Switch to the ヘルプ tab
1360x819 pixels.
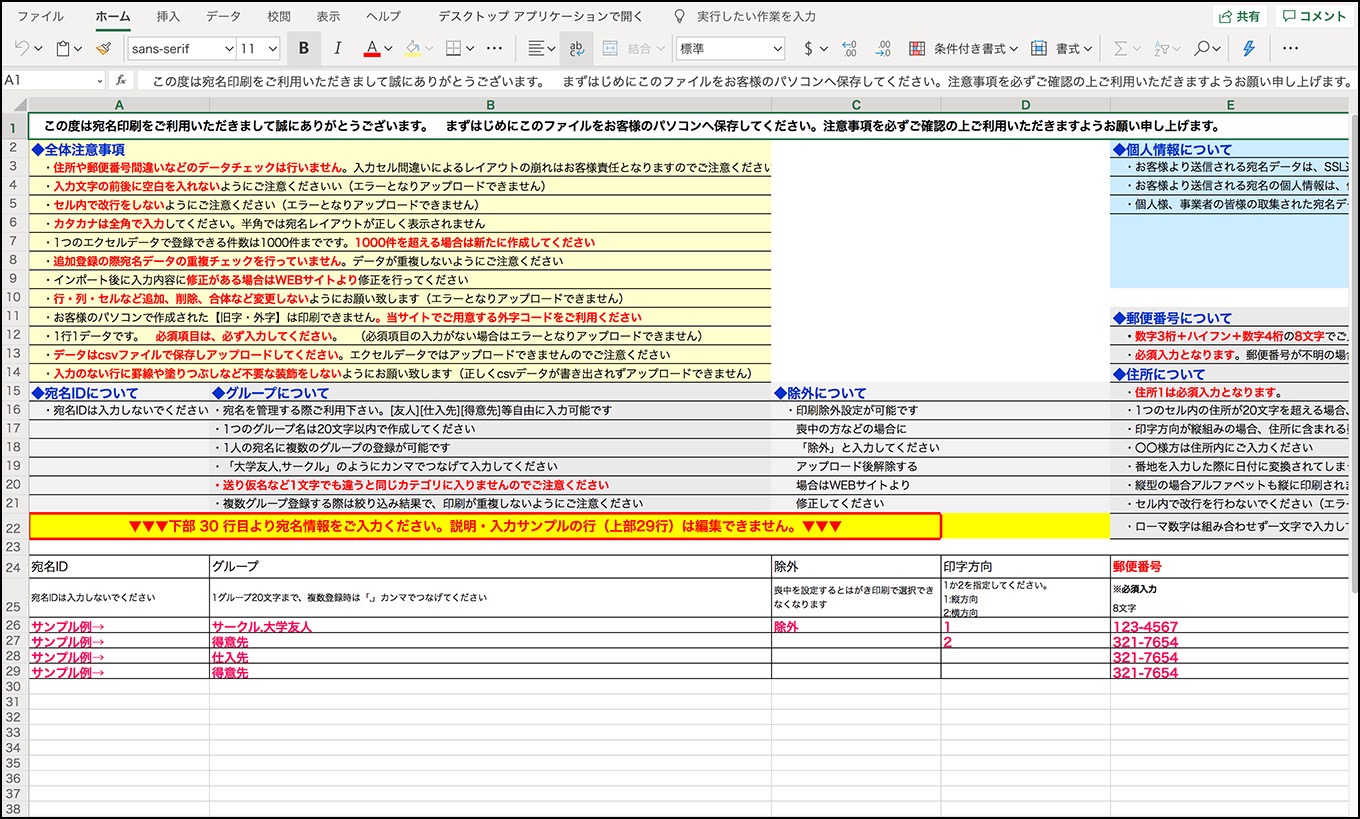pyautogui.click(x=384, y=16)
